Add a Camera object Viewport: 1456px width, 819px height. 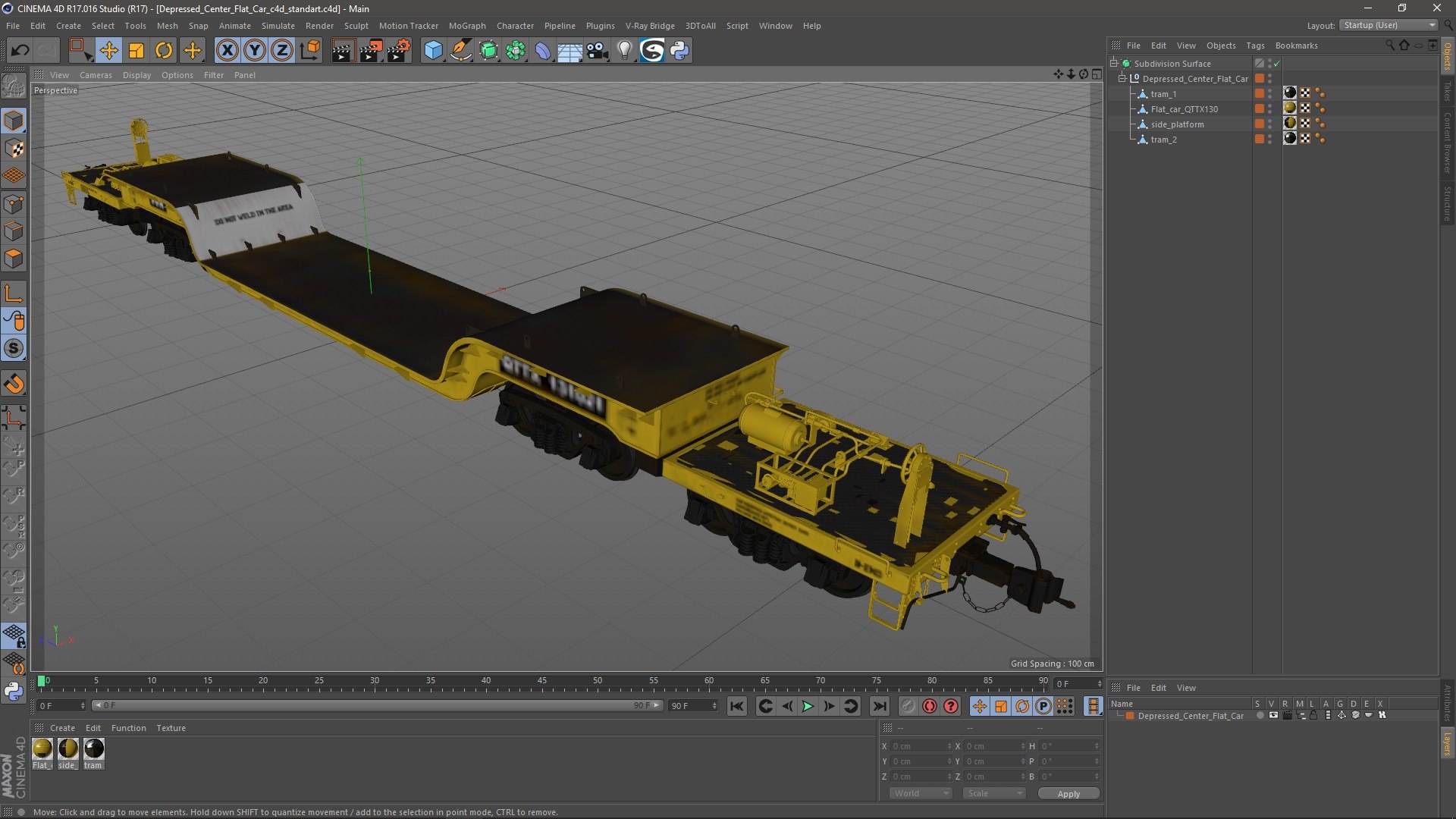598,51
